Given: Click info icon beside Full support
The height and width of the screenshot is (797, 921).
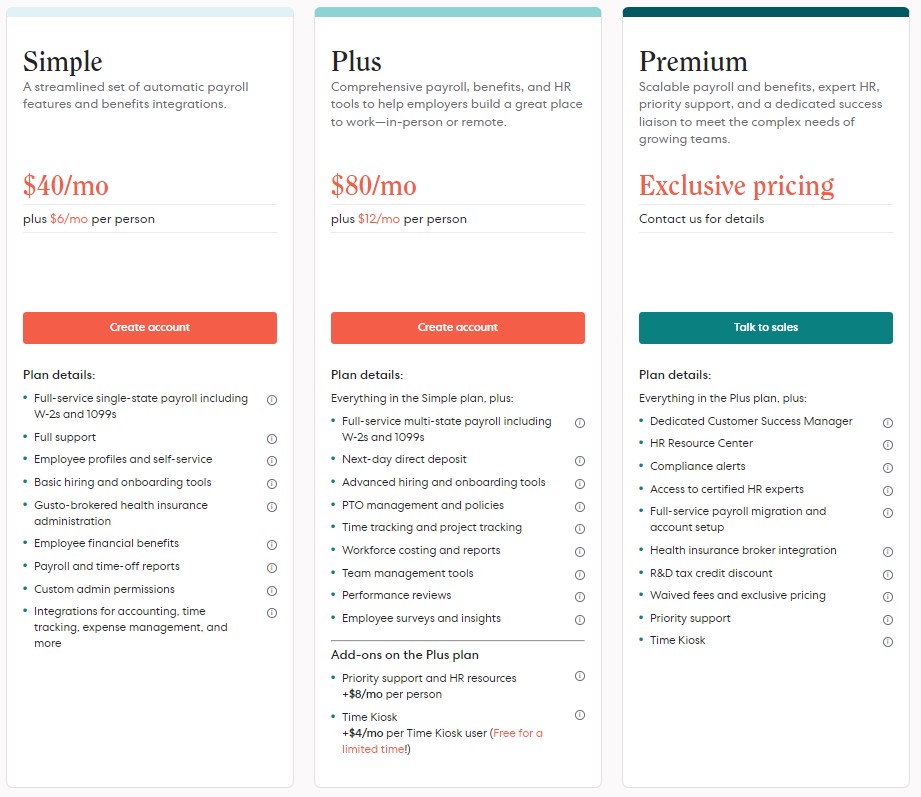Looking at the screenshot, I should (x=272, y=438).
